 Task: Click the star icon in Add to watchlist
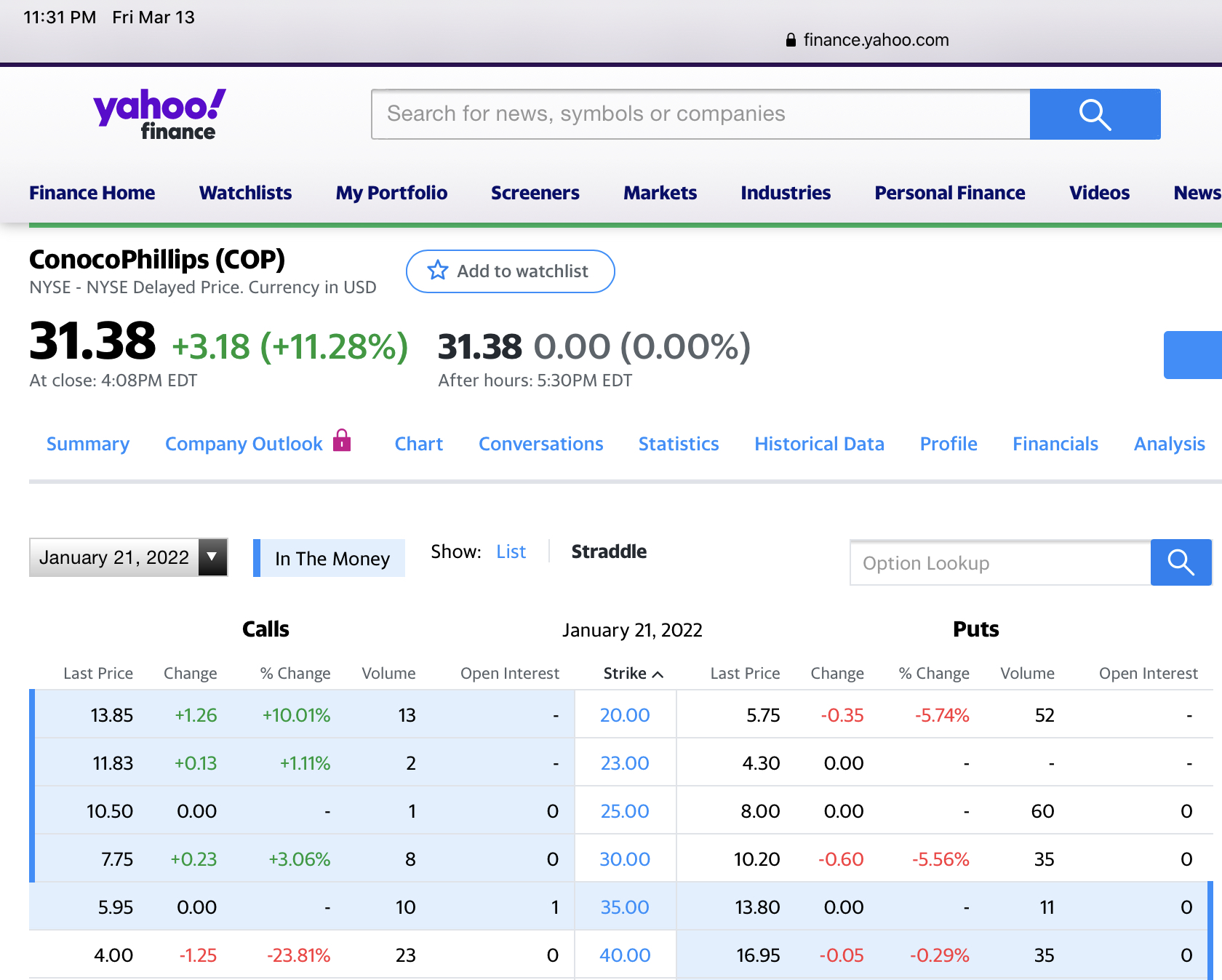(x=438, y=271)
